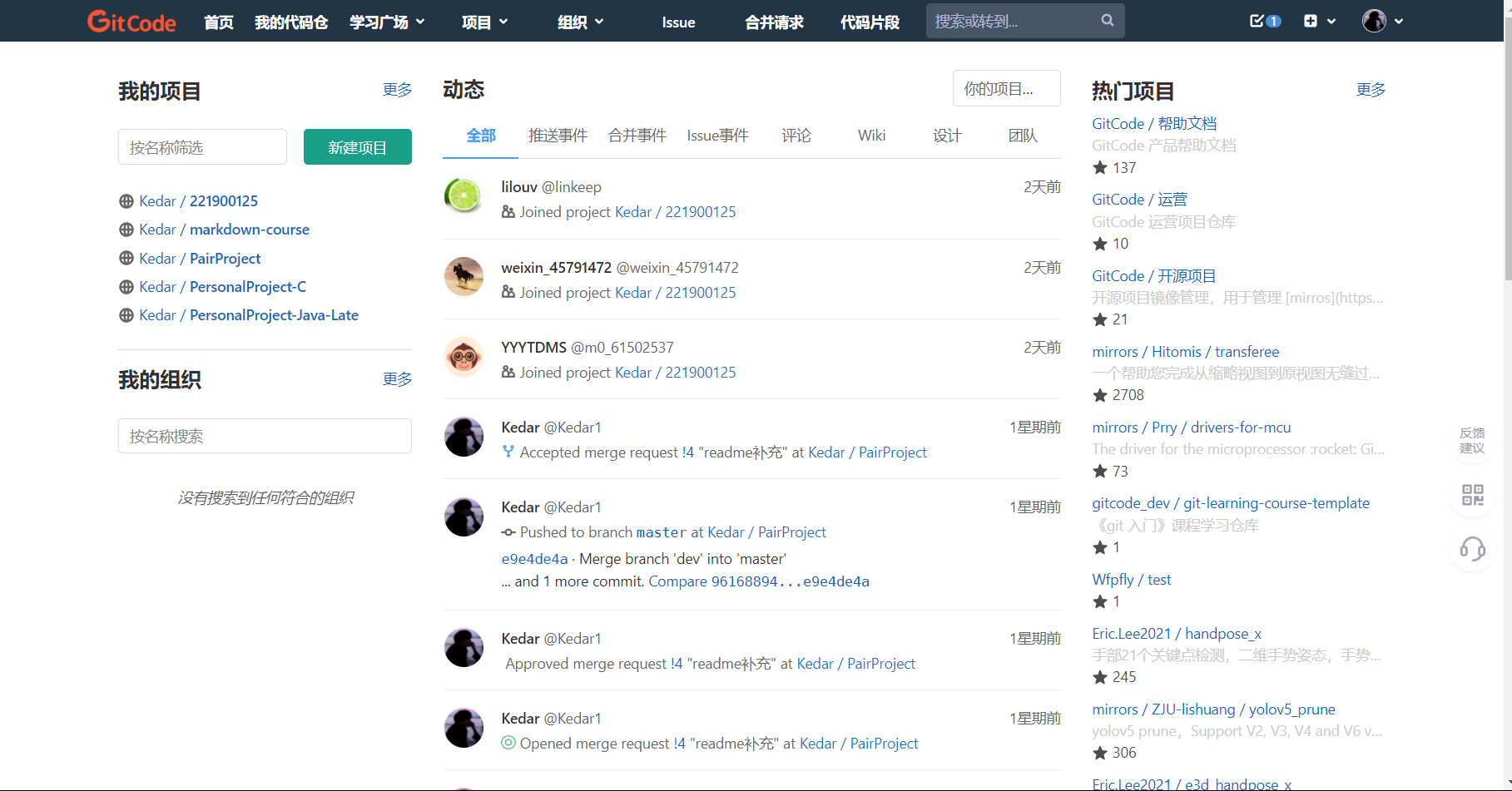Viewport: 1512px width, 791px height.
Task: Open gitcode_dev / git-learning-course-template project
Action: (x=1231, y=503)
